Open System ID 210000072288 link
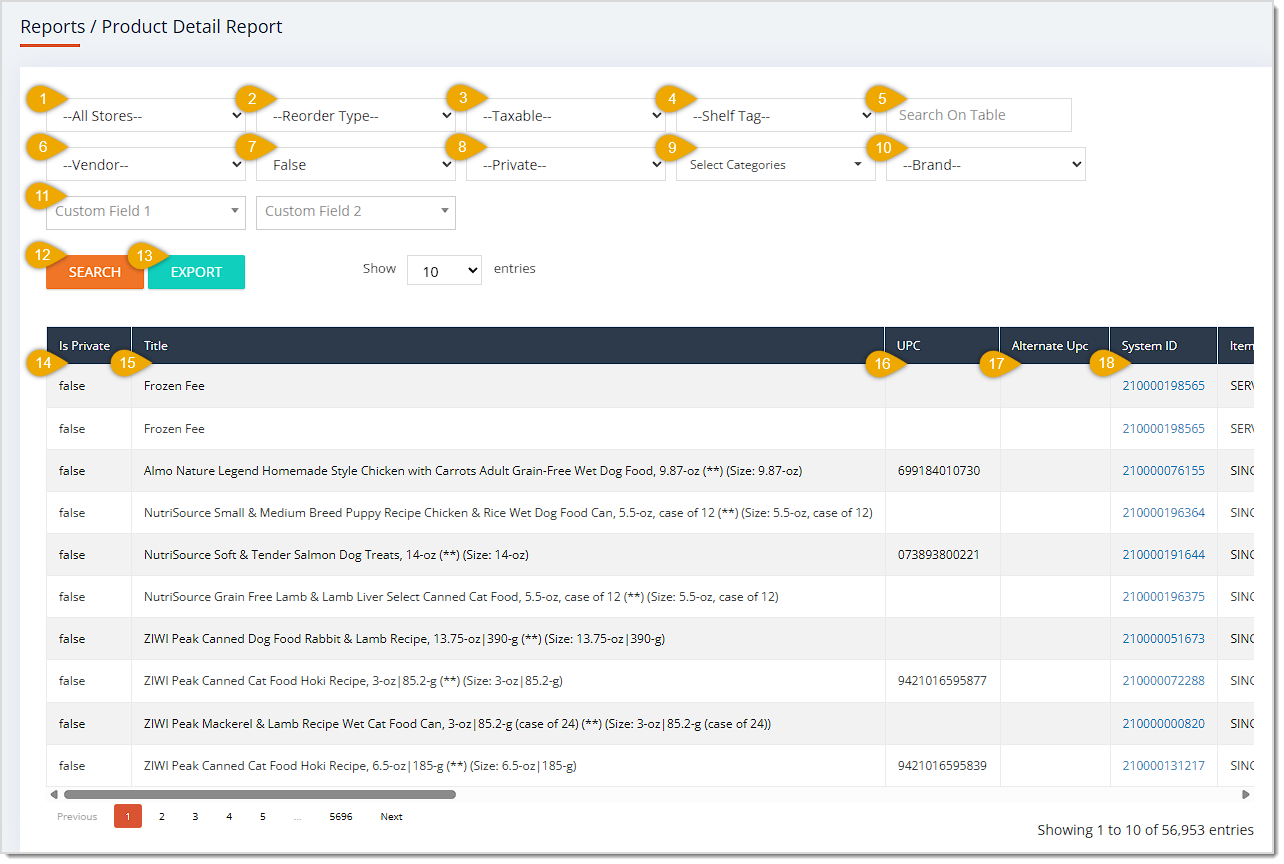The image size is (1284, 864). (x=1163, y=681)
